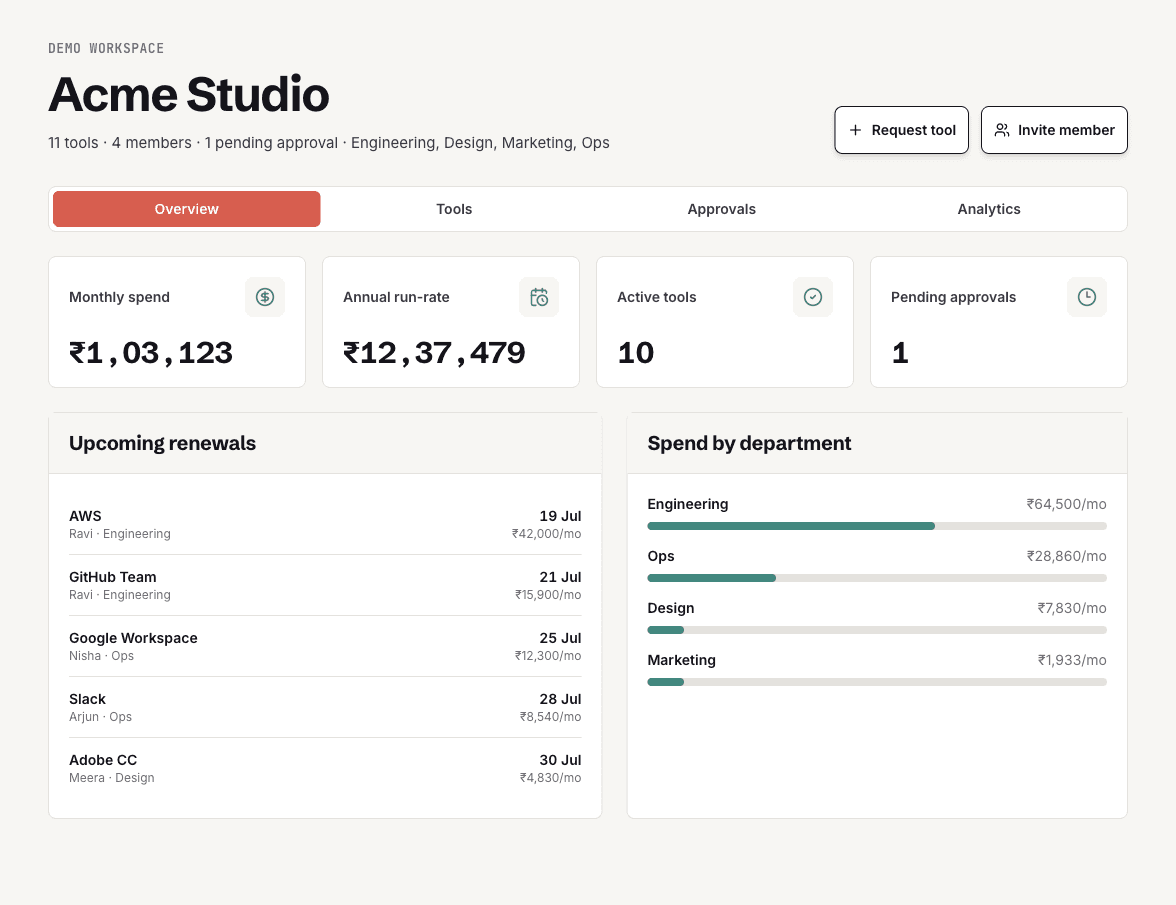Click the Spend by department heading
1176x905 pixels.
click(749, 443)
